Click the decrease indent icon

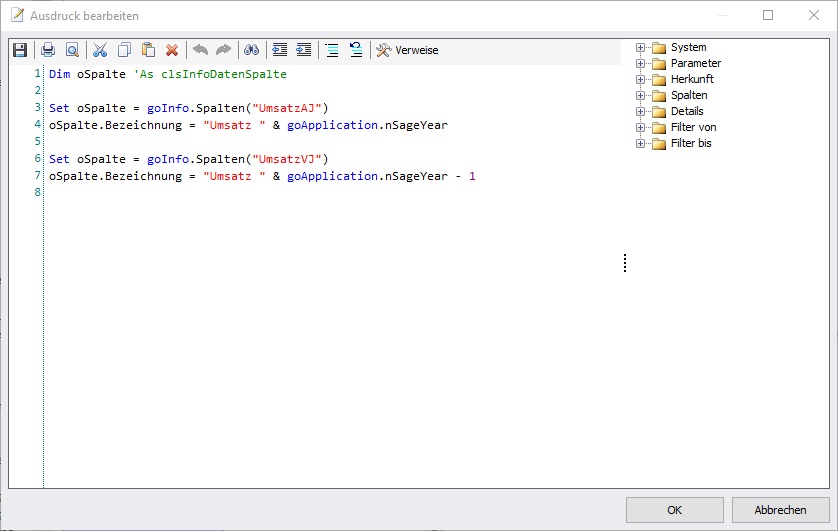click(280, 50)
